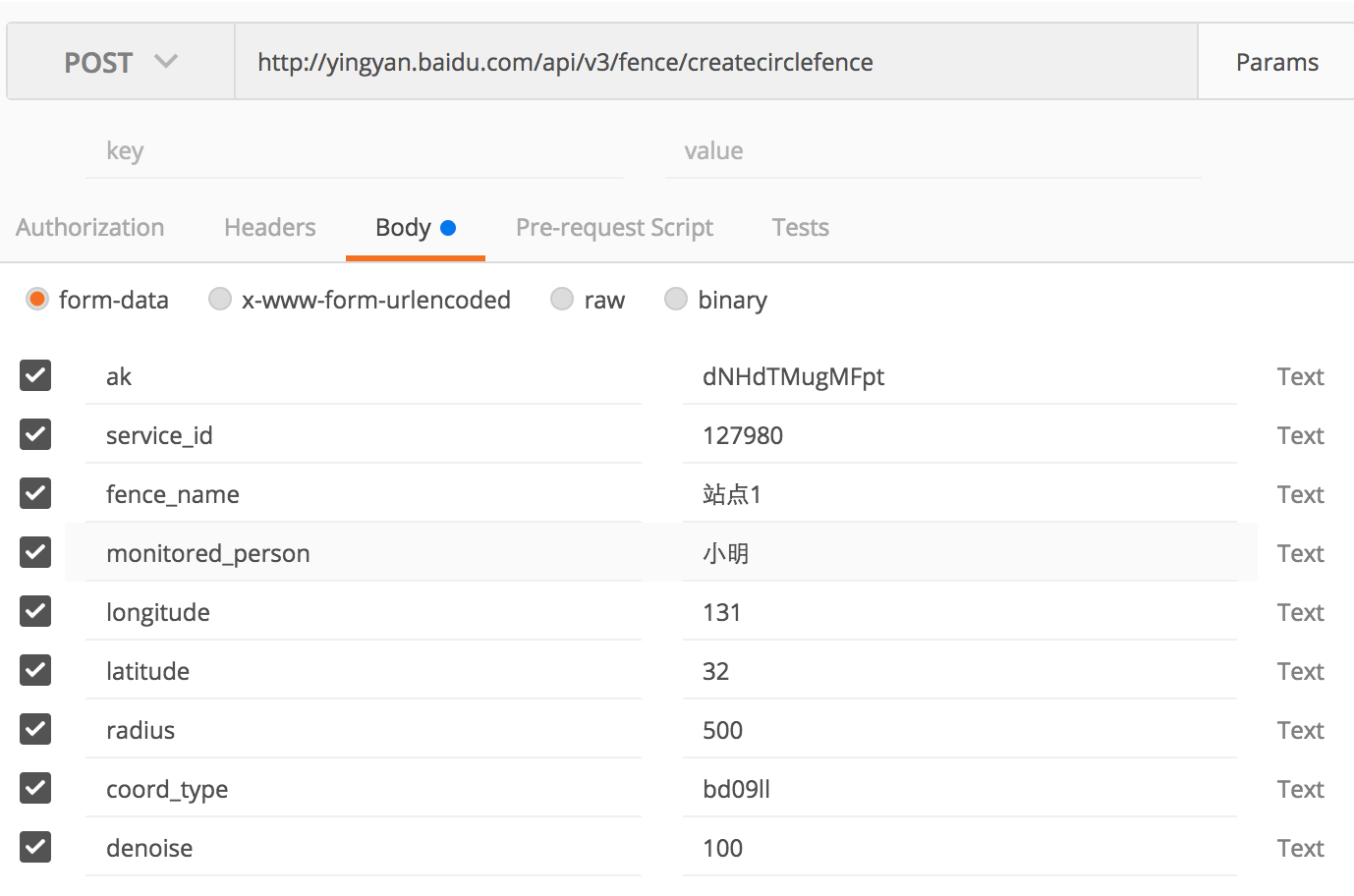This screenshot has width=1354, height=896.
Task: Go to Pre-request Script tab
Action: click(x=614, y=228)
